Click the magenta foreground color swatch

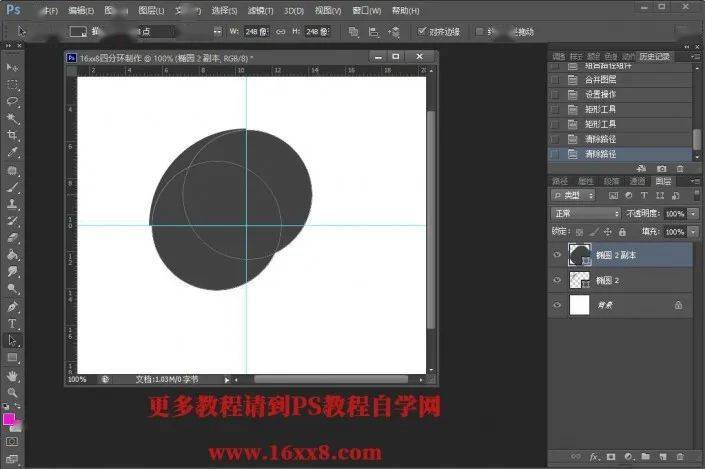(x=8, y=419)
